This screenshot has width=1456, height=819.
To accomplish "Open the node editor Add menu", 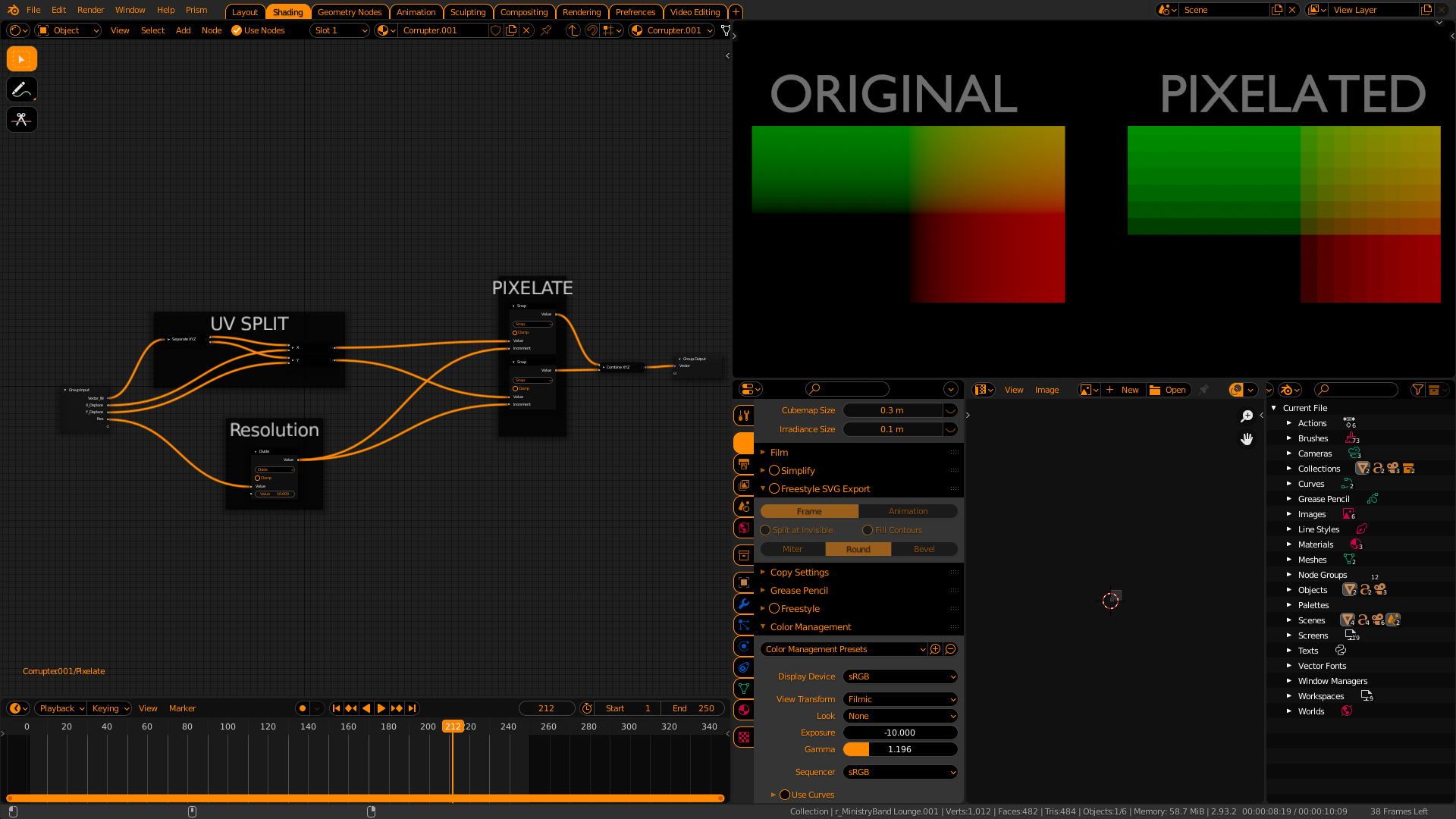I will 183,30.
